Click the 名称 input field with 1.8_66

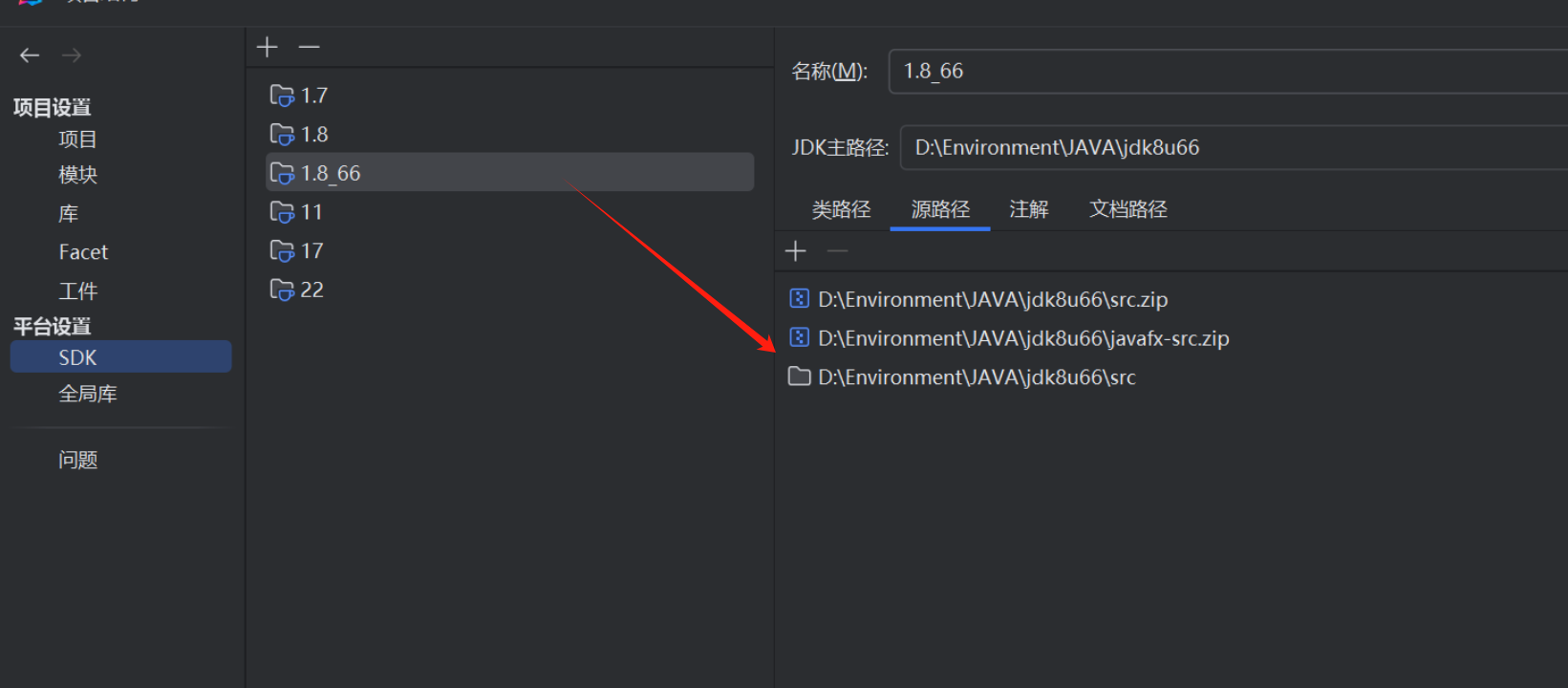click(x=1229, y=72)
